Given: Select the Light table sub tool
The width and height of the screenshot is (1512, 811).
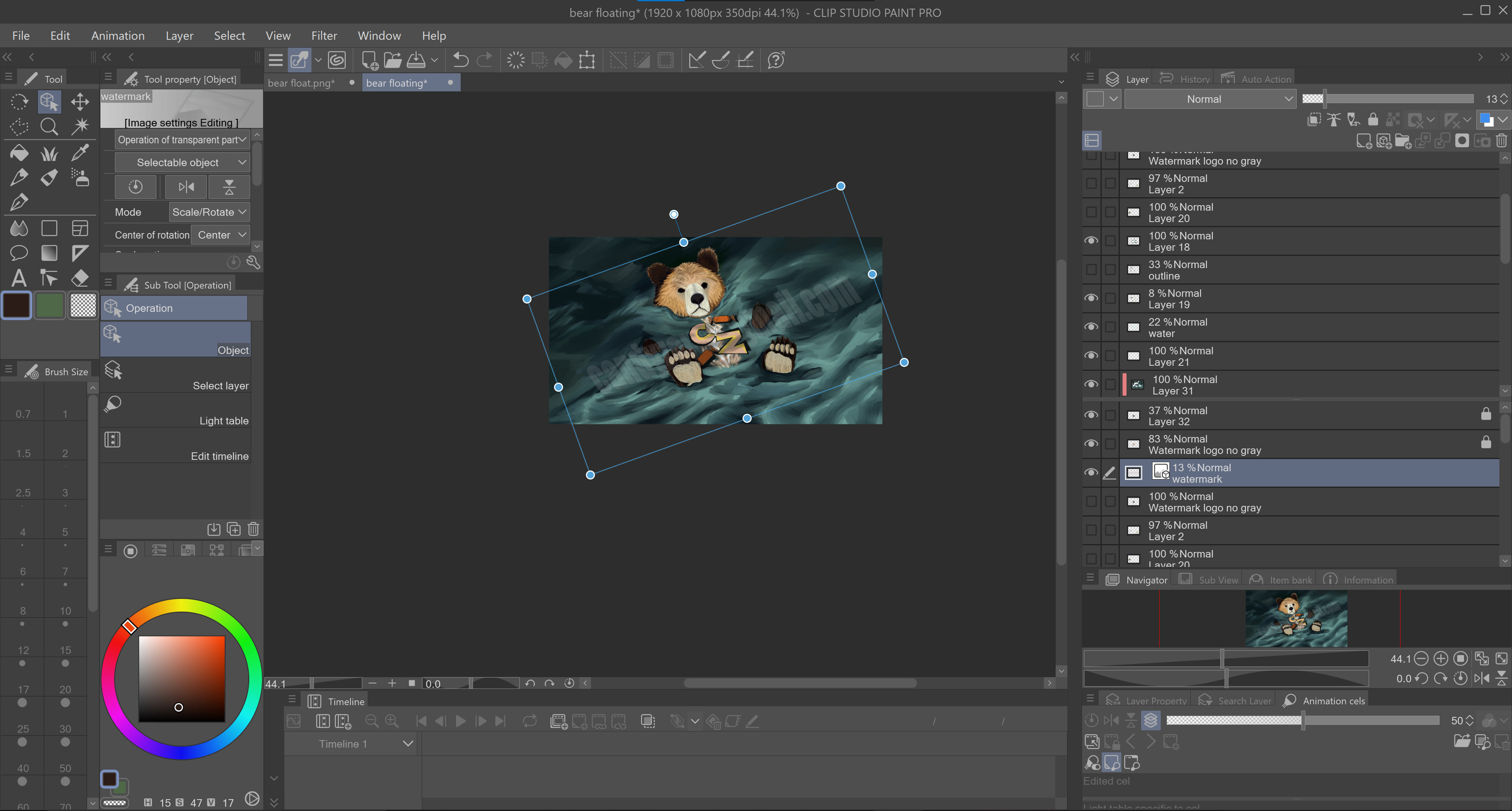Looking at the screenshot, I should (x=176, y=410).
